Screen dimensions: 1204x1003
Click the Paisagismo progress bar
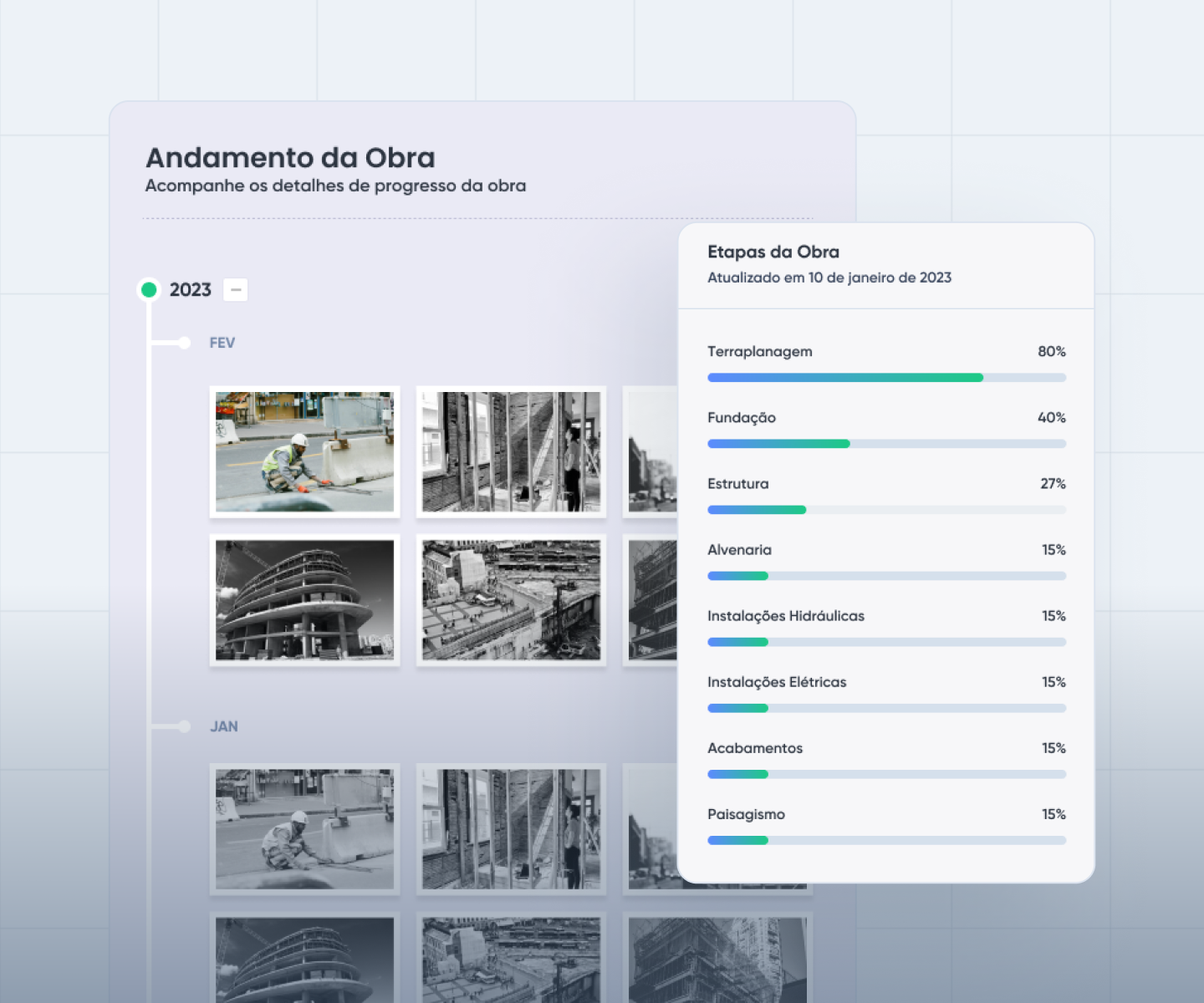pos(886,840)
